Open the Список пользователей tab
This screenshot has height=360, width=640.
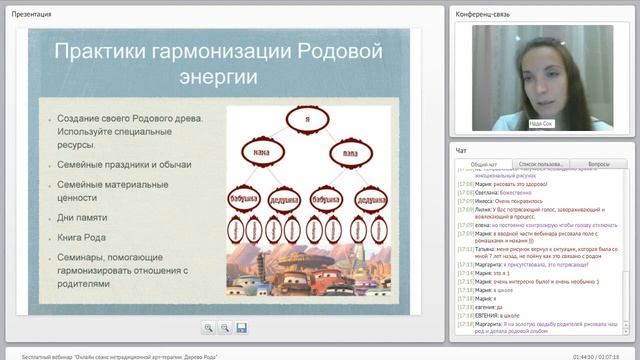[540, 164]
